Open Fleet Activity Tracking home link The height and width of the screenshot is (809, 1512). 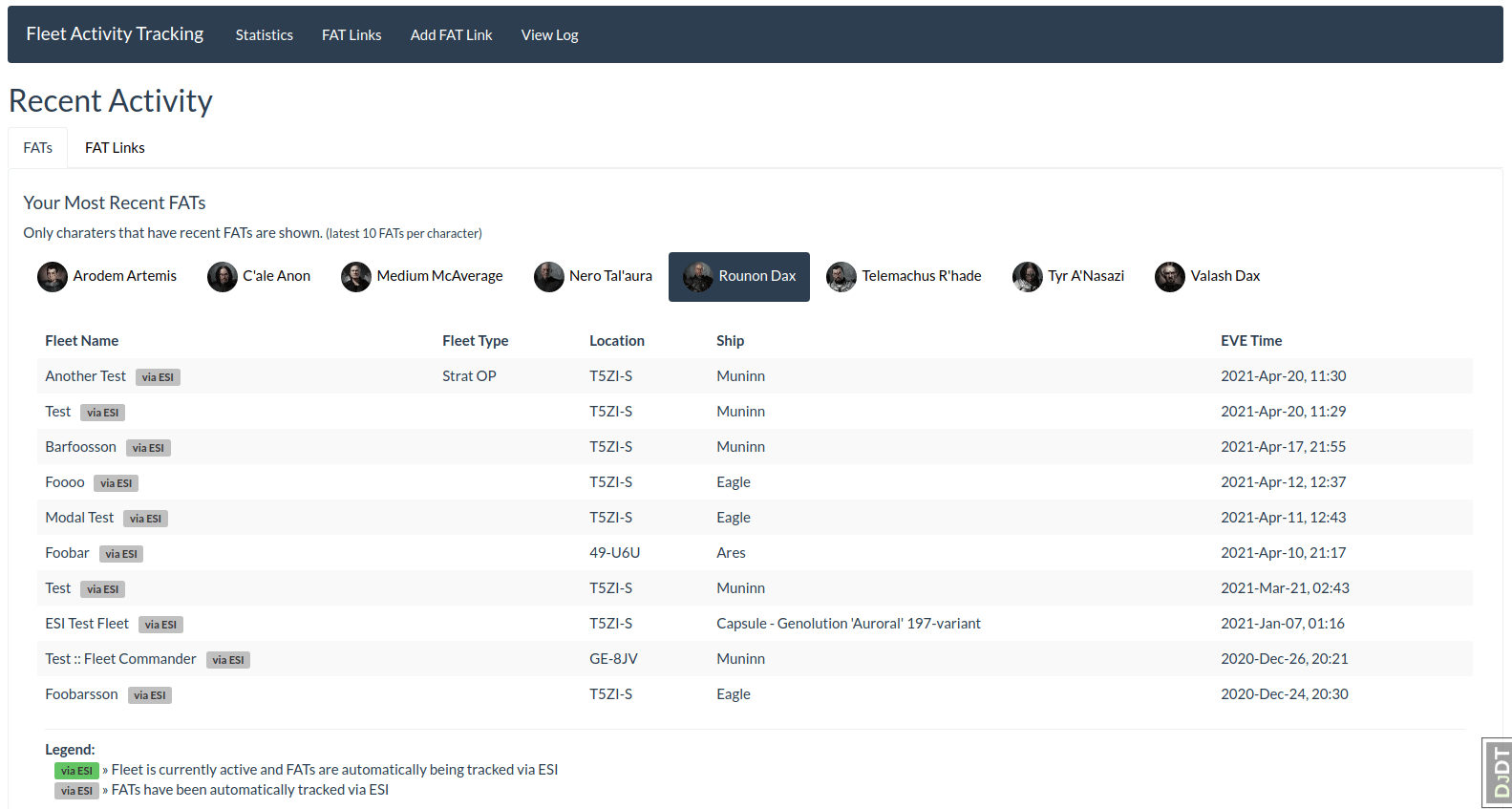[115, 33]
